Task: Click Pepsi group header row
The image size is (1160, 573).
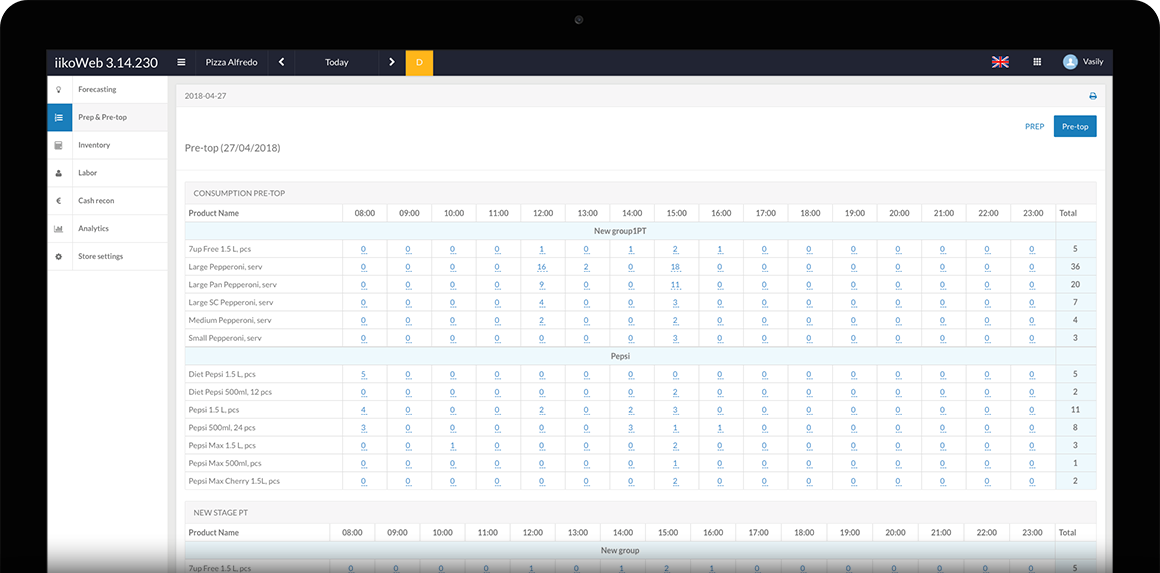Action: tap(620, 356)
